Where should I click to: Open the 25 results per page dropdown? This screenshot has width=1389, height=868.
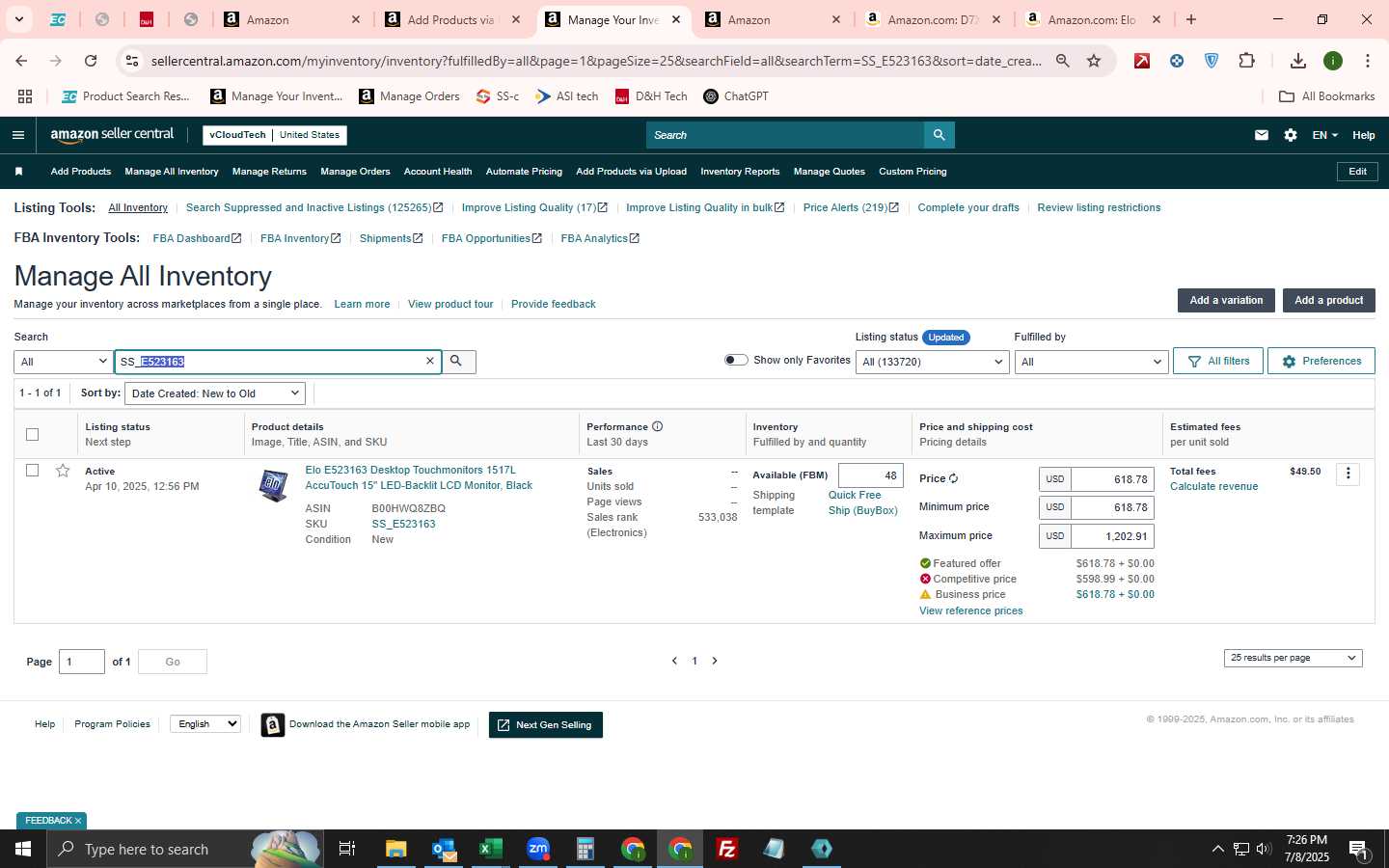click(x=1293, y=658)
